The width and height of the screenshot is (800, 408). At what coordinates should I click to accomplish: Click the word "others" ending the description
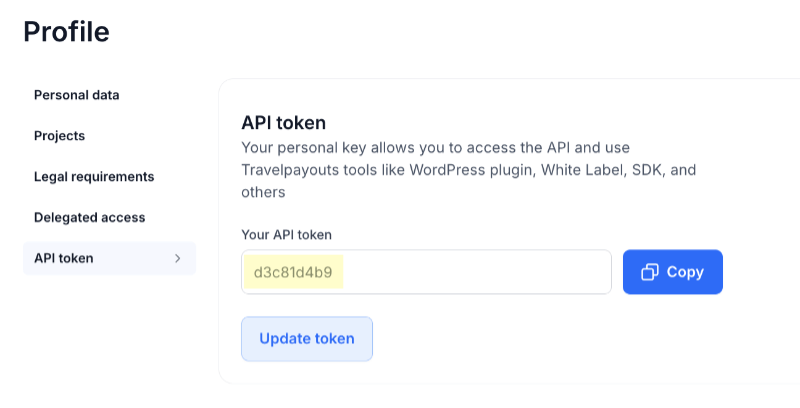pos(264,192)
